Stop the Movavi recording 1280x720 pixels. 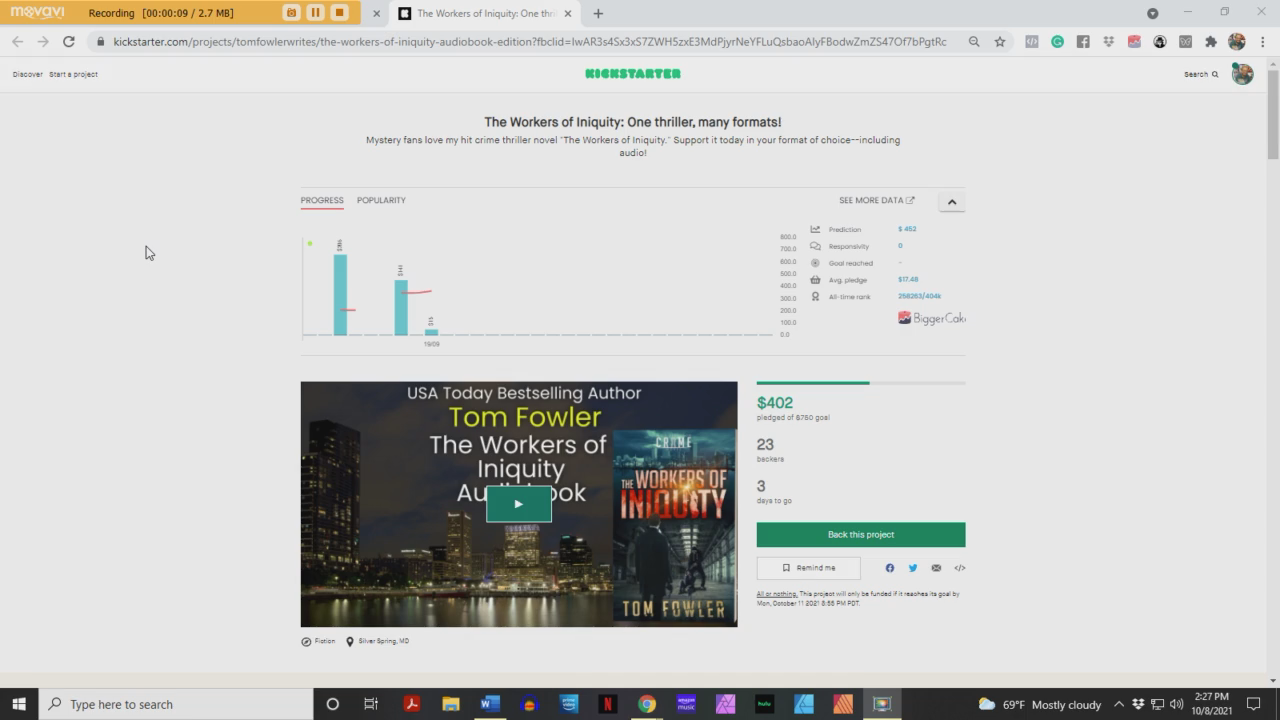click(x=339, y=13)
